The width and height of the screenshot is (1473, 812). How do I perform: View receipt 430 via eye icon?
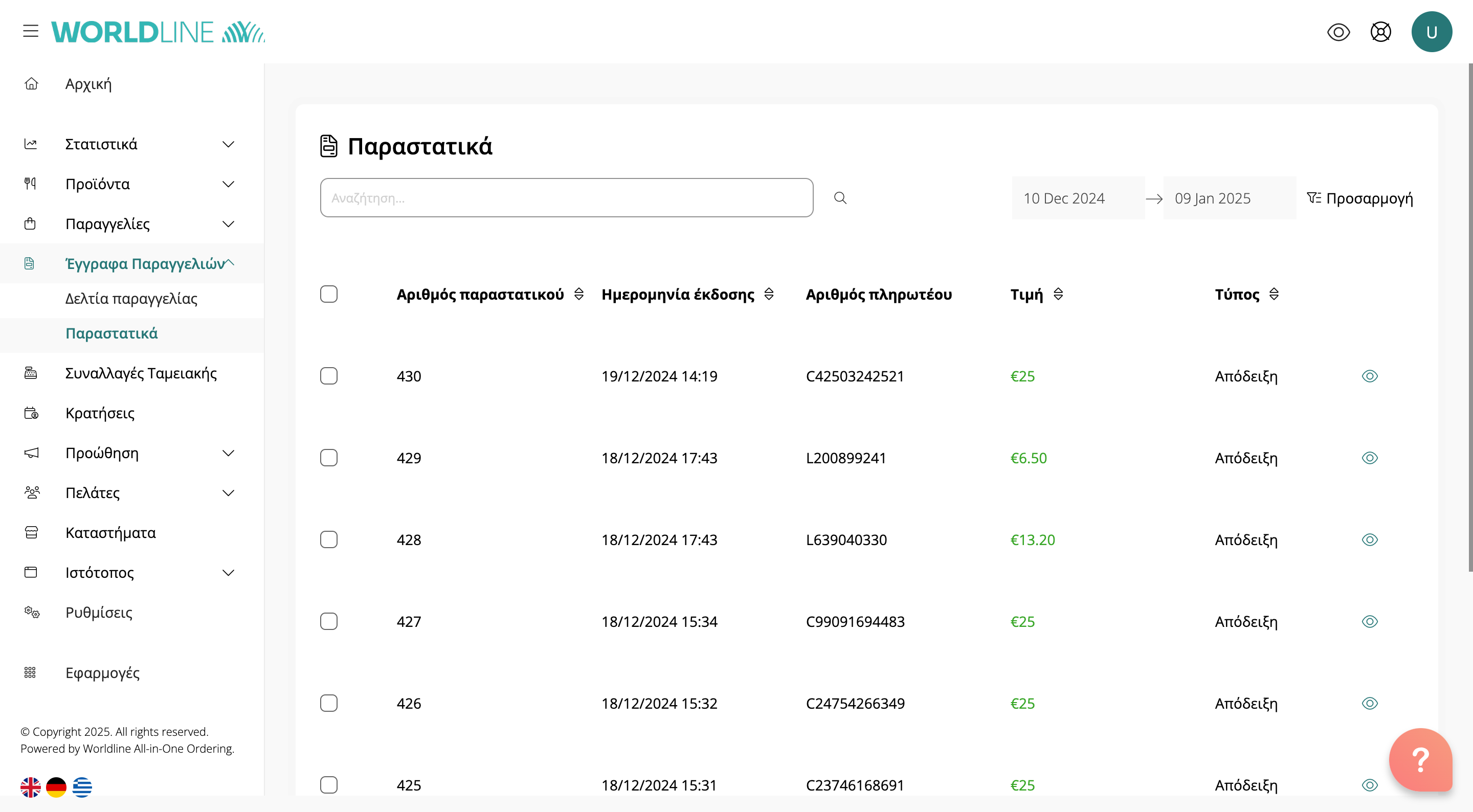click(x=1370, y=376)
